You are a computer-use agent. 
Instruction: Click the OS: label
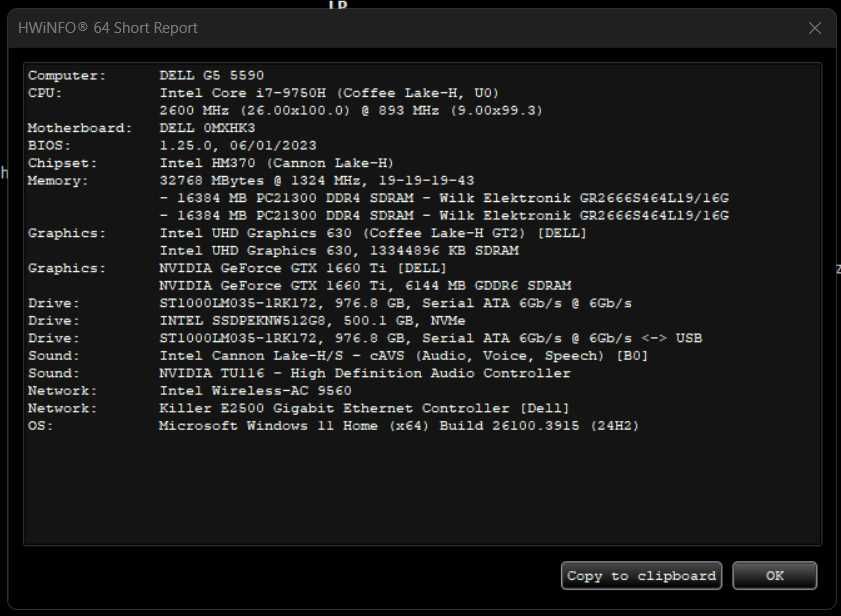(x=41, y=426)
